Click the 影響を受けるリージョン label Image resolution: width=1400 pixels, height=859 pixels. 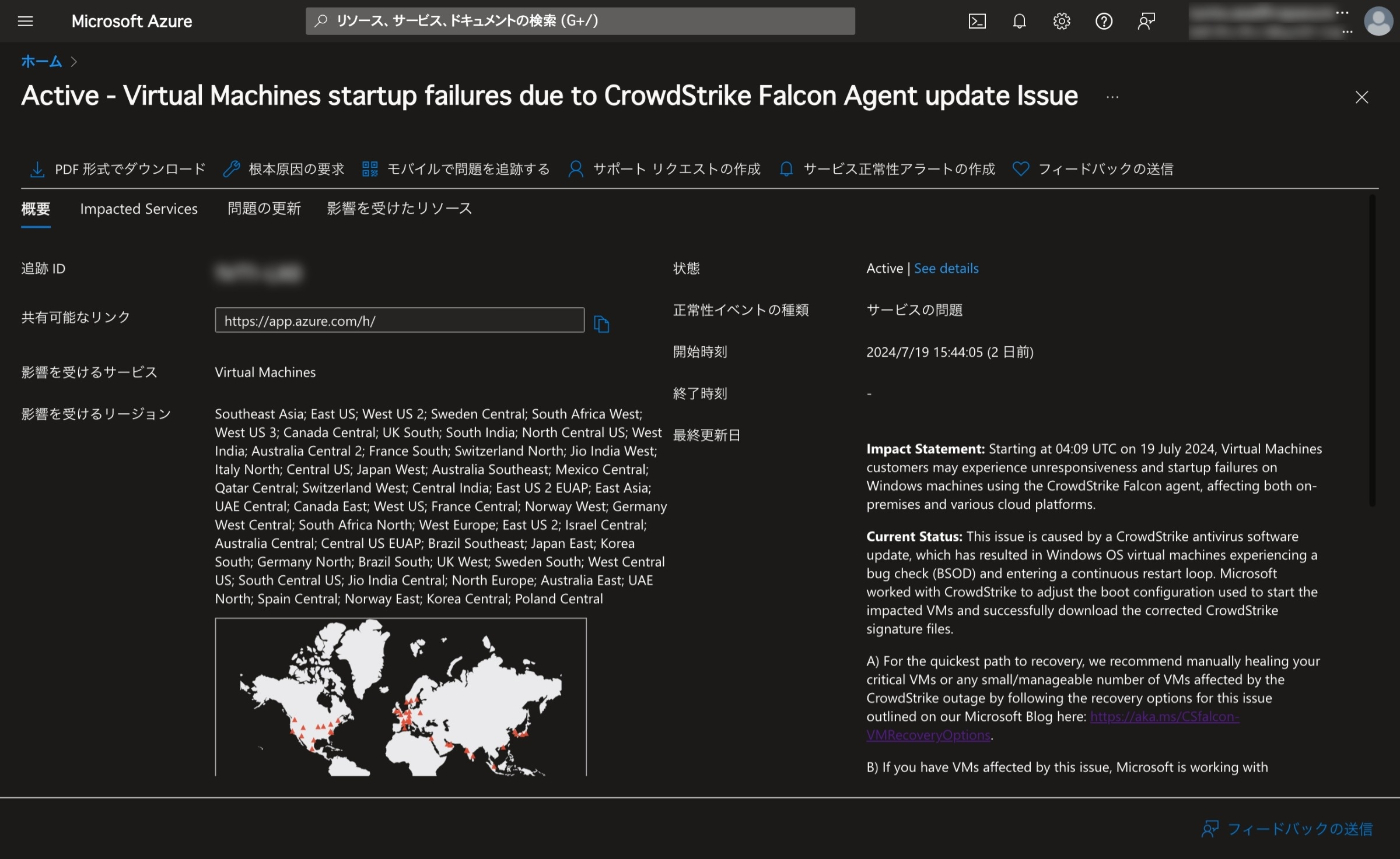[96, 414]
